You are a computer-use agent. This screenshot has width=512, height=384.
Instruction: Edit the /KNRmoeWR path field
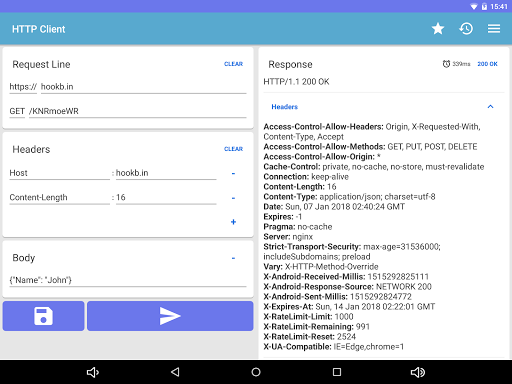click(x=137, y=111)
